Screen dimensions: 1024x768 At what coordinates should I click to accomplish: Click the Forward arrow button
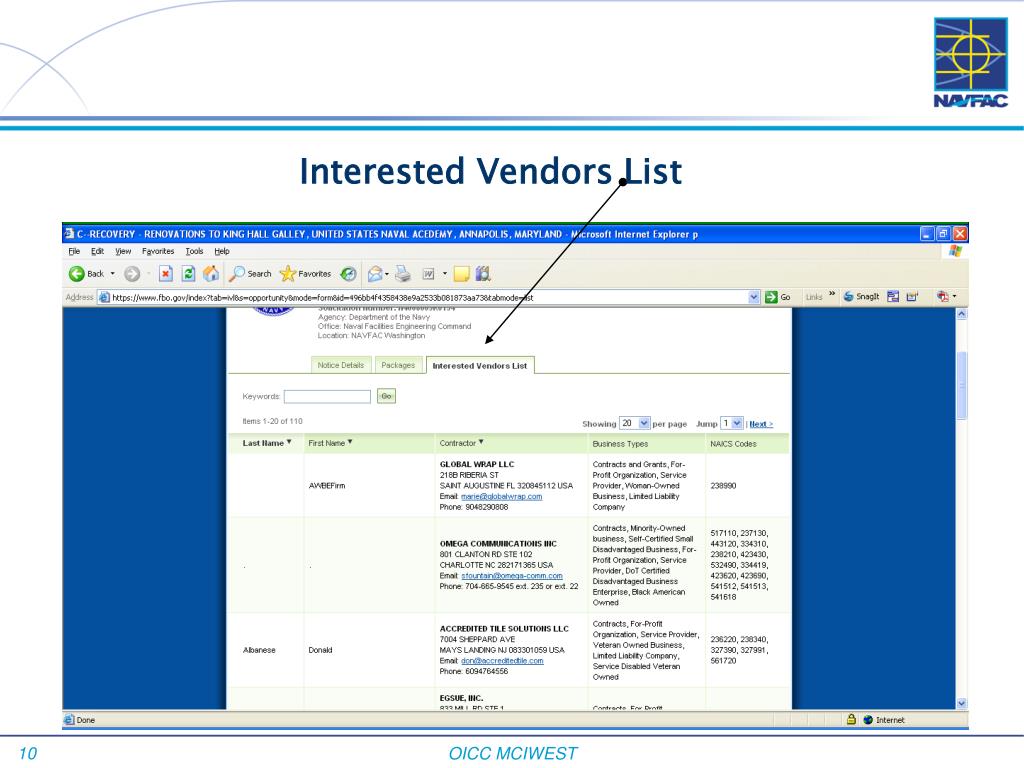coord(132,274)
